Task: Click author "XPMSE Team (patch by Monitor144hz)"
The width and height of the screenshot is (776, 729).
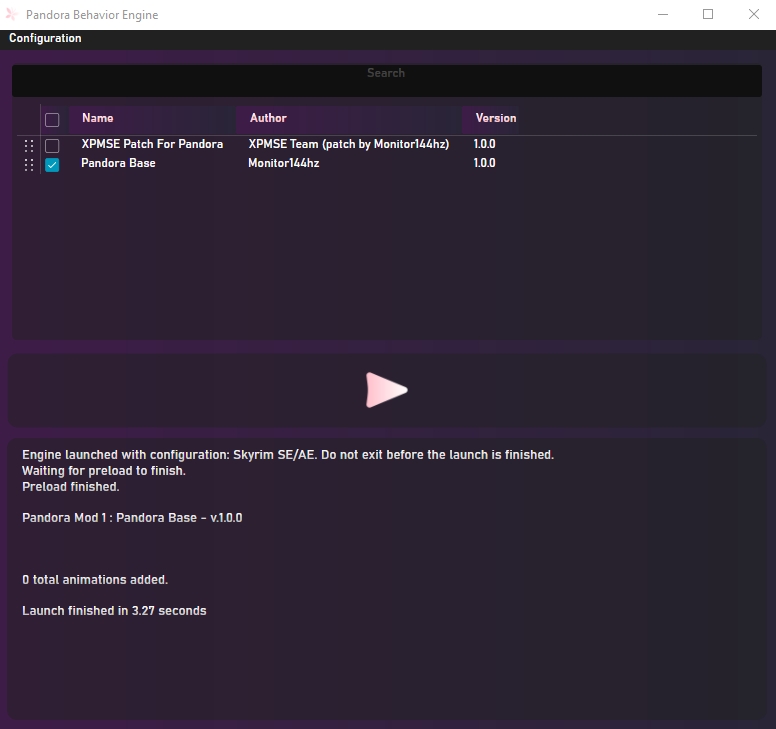Action: [349, 144]
